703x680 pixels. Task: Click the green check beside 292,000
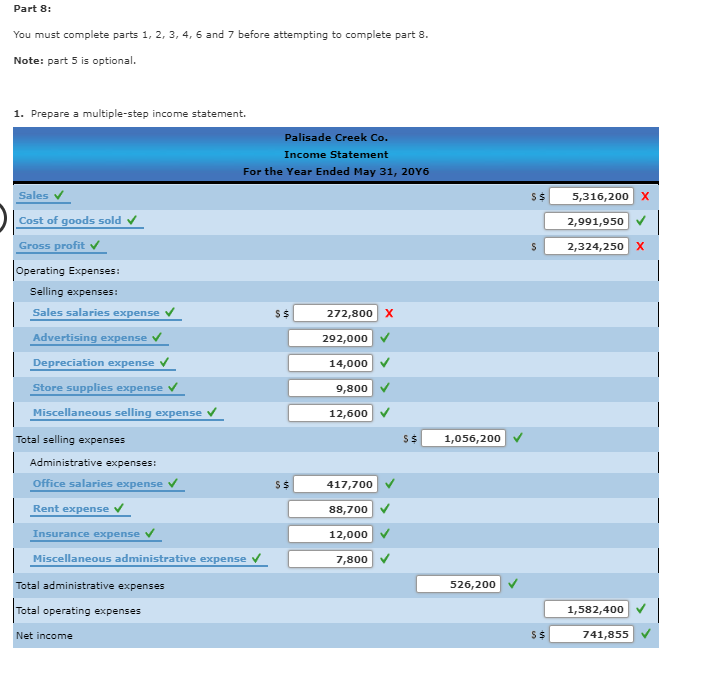click(x=385, y=338)
